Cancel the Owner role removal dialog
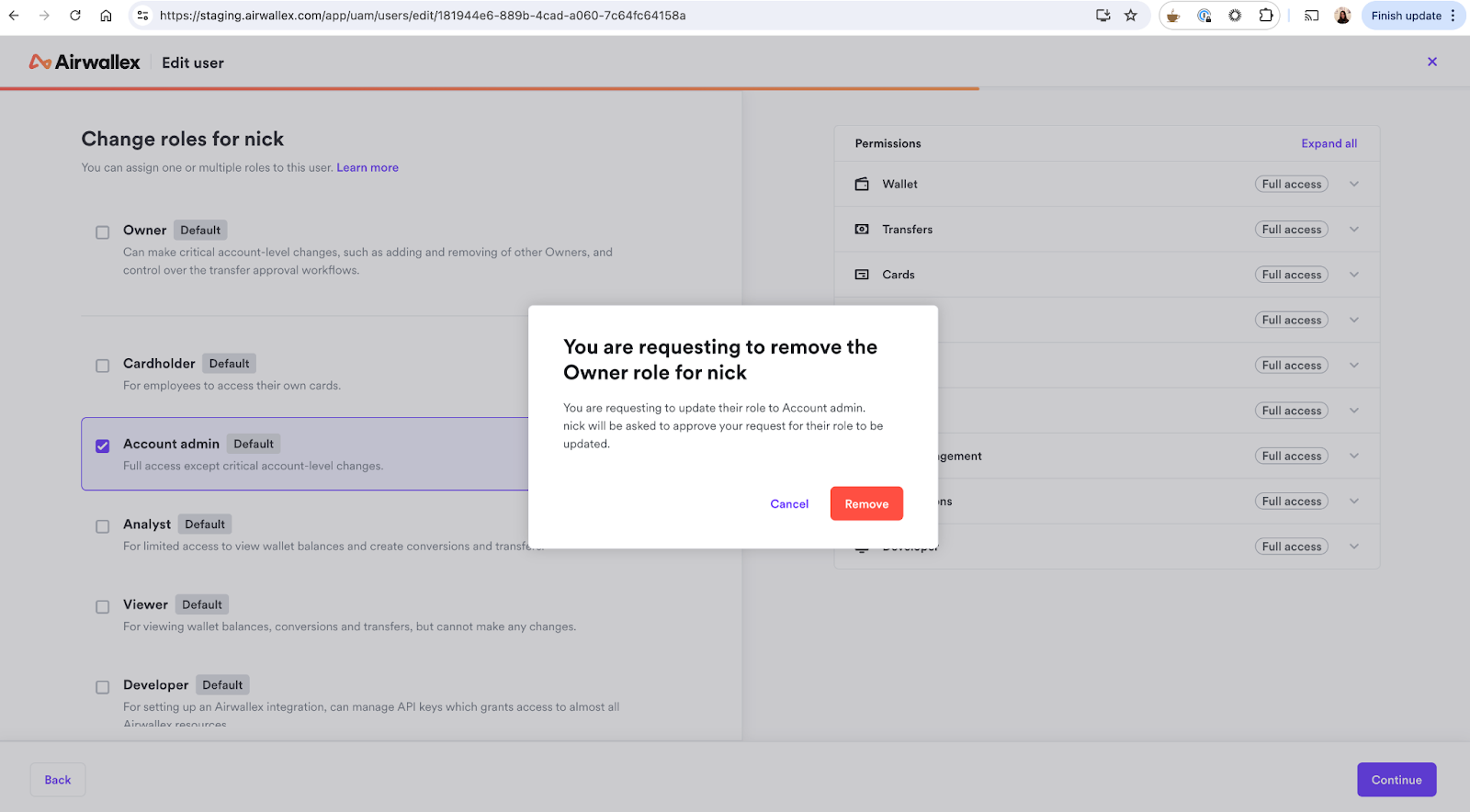The height and width of the screenshot is (812, 1470). tap(789, 504)
